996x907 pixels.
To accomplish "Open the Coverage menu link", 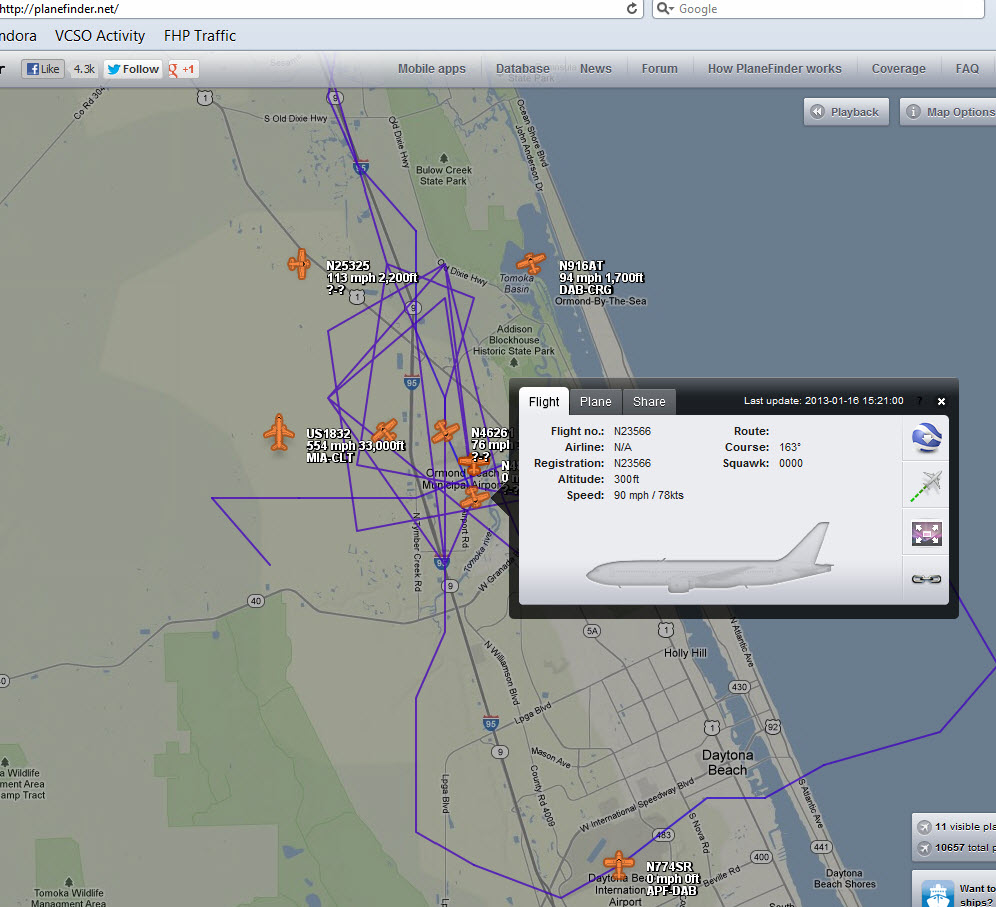I will pos(898,69).
